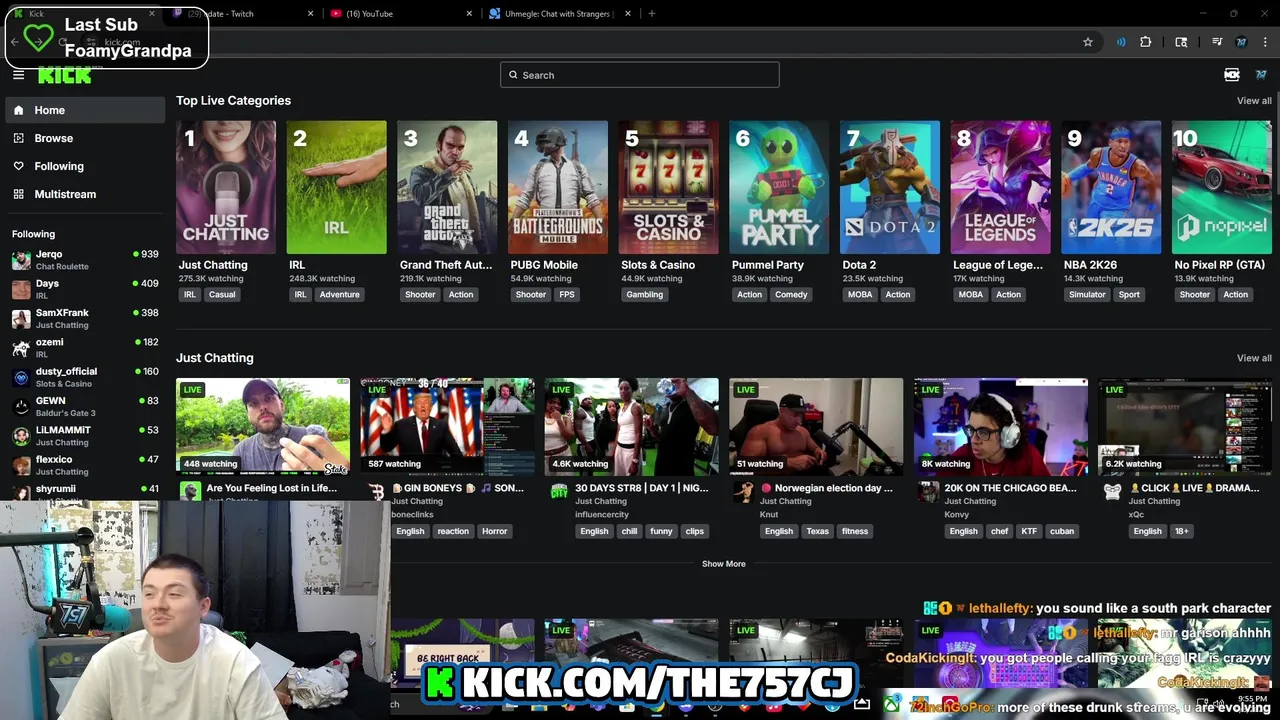The image size is (1280, 720).
Task: Open the Kick logo home link
Action: click(65, 75)
